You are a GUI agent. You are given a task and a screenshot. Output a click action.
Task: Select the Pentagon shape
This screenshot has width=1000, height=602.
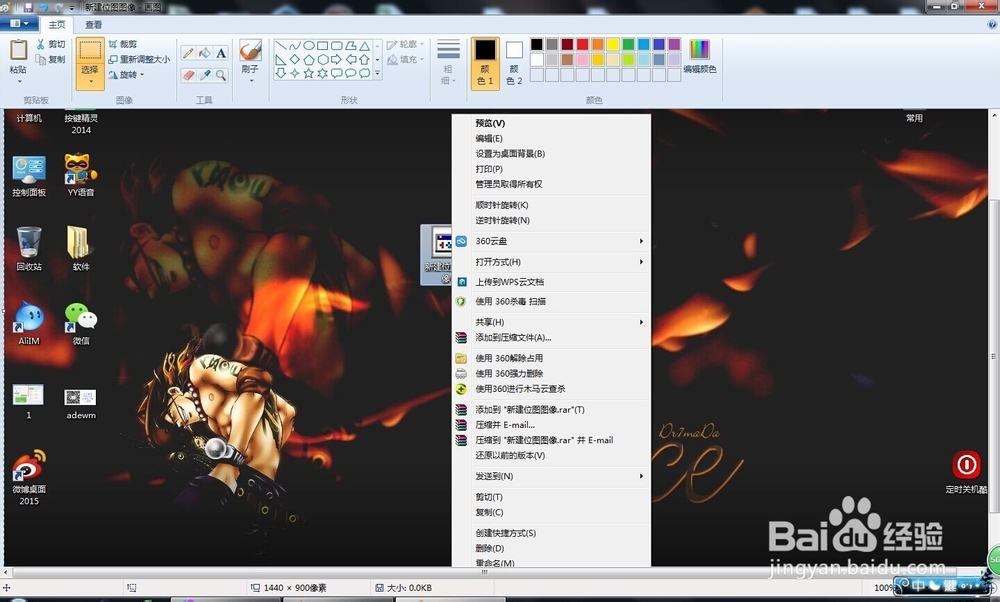coord(309,60)
